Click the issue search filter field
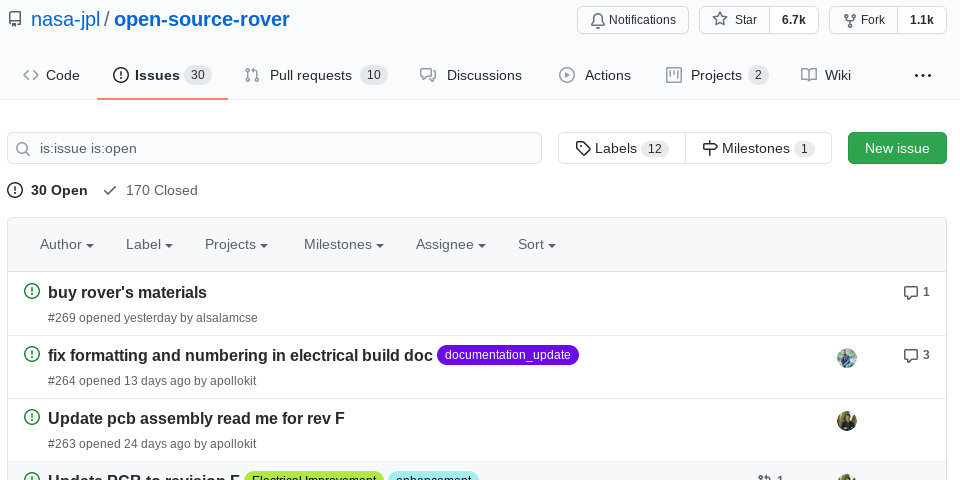This screenshot has width=960, height=480. pyautogui.click(x=274, y=148)
